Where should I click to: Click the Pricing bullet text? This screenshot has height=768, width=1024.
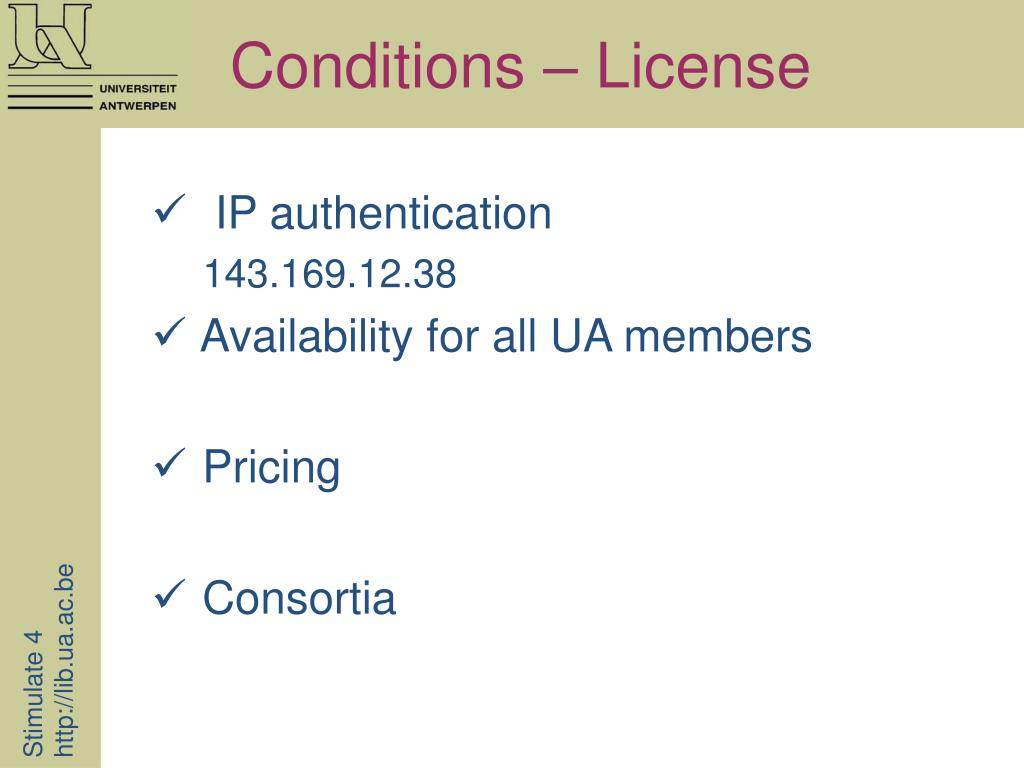[x=272, y=467]
